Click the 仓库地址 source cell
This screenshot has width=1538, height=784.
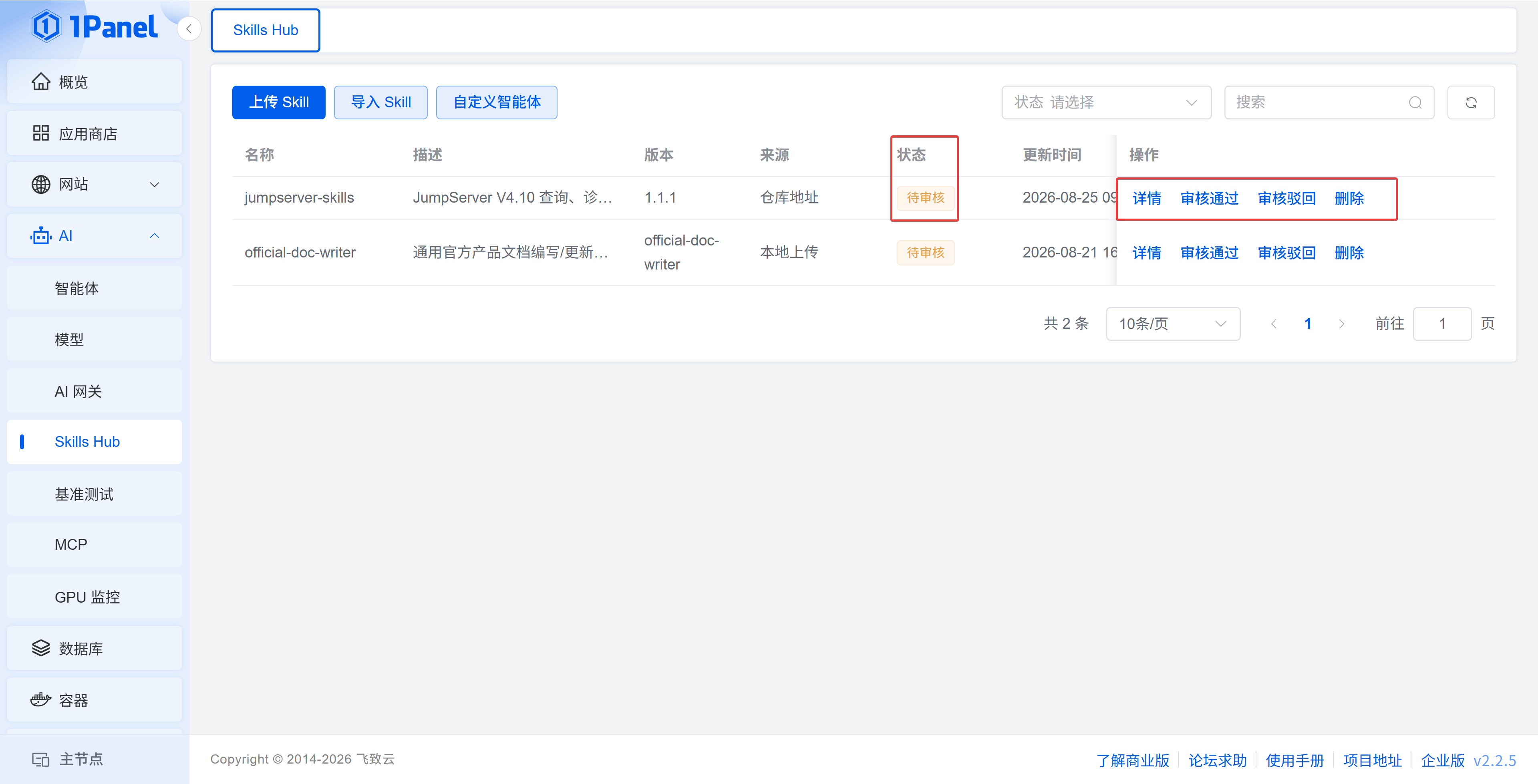pyautogui.click(x=789, y=198)
